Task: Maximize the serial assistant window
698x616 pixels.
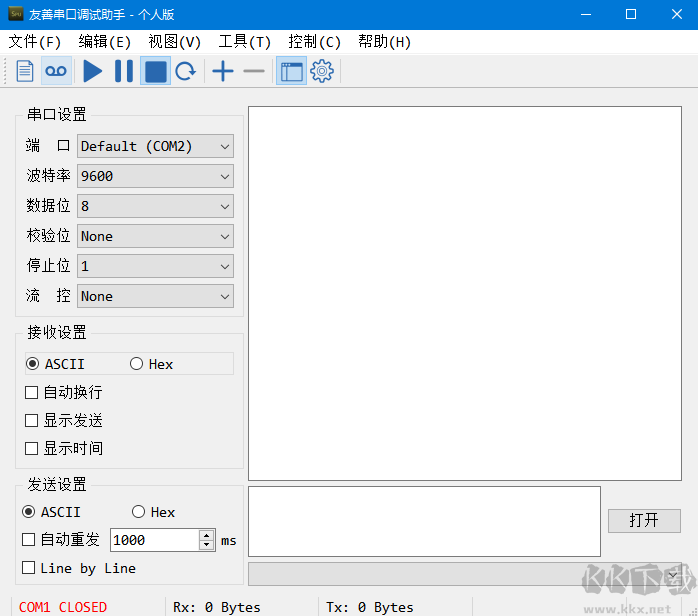Action: [631, 14]
